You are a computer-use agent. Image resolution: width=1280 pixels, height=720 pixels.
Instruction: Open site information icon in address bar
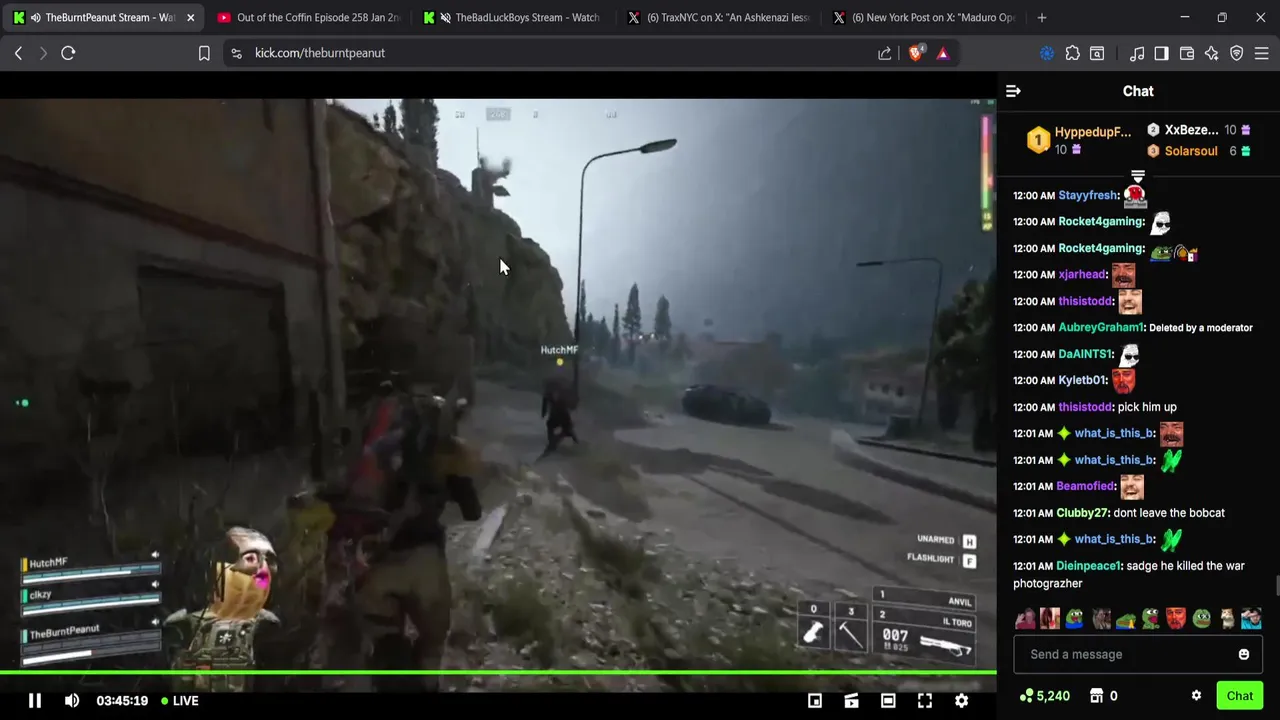pos(236,53)
